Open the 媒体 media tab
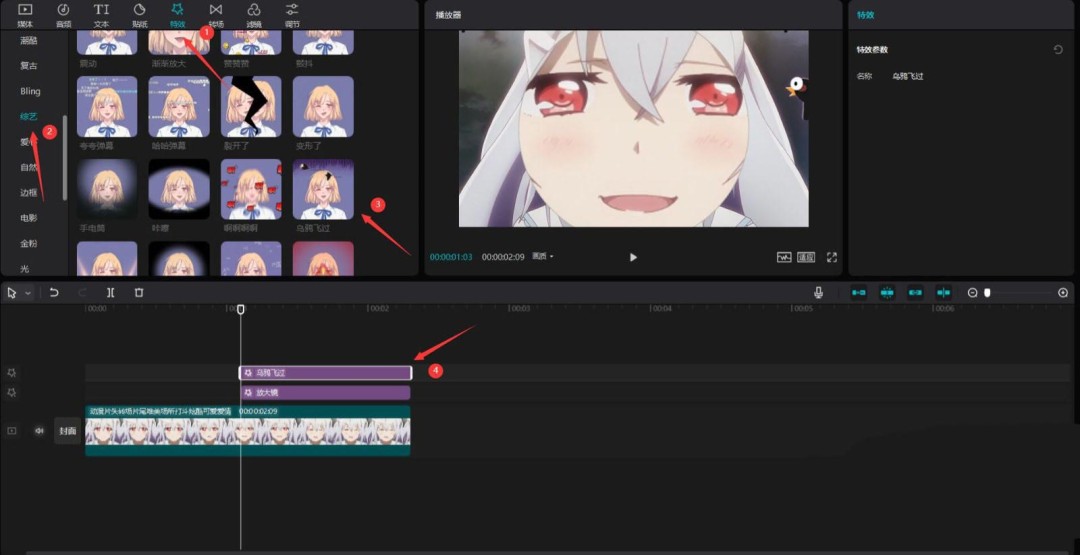Viewport: 1080px width, 555px height. 25,15
